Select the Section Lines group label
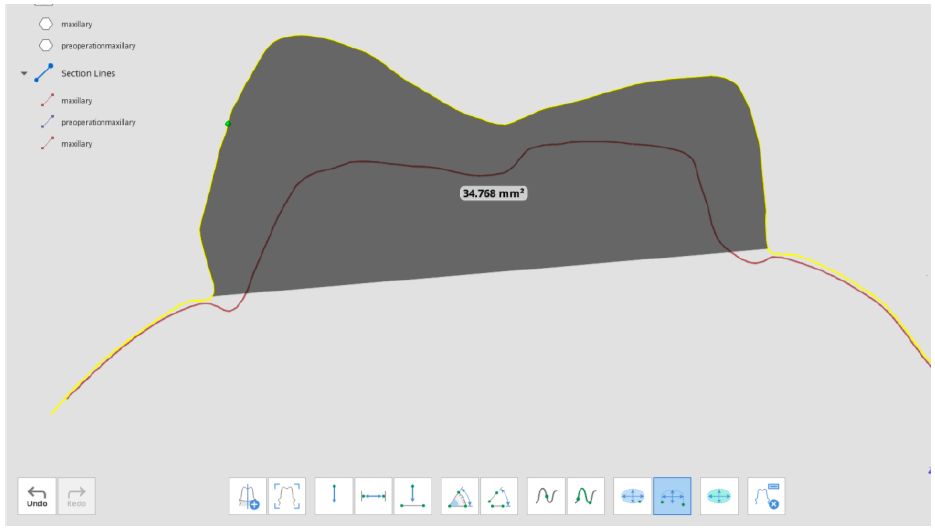The image size is (935, 529). (x=88, y=73)
